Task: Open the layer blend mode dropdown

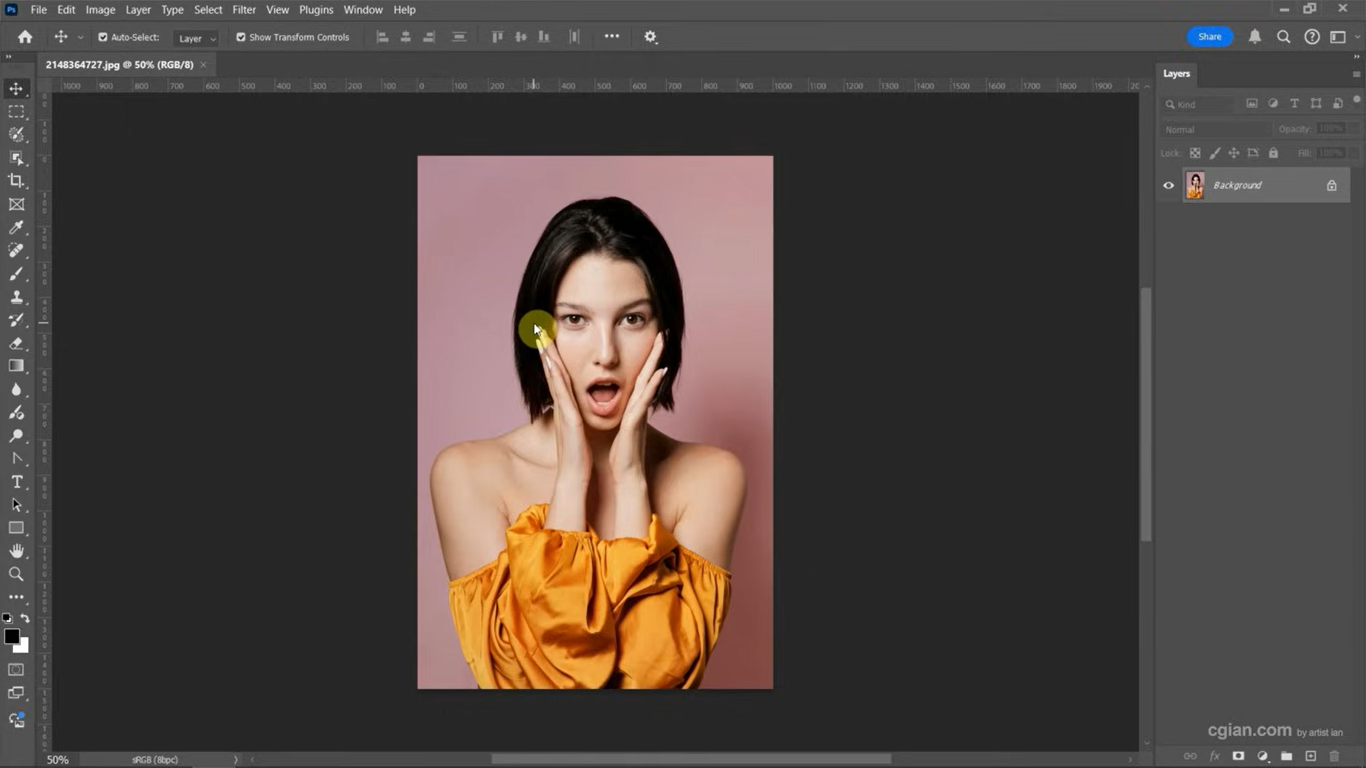Action: tap(1215, 129)
